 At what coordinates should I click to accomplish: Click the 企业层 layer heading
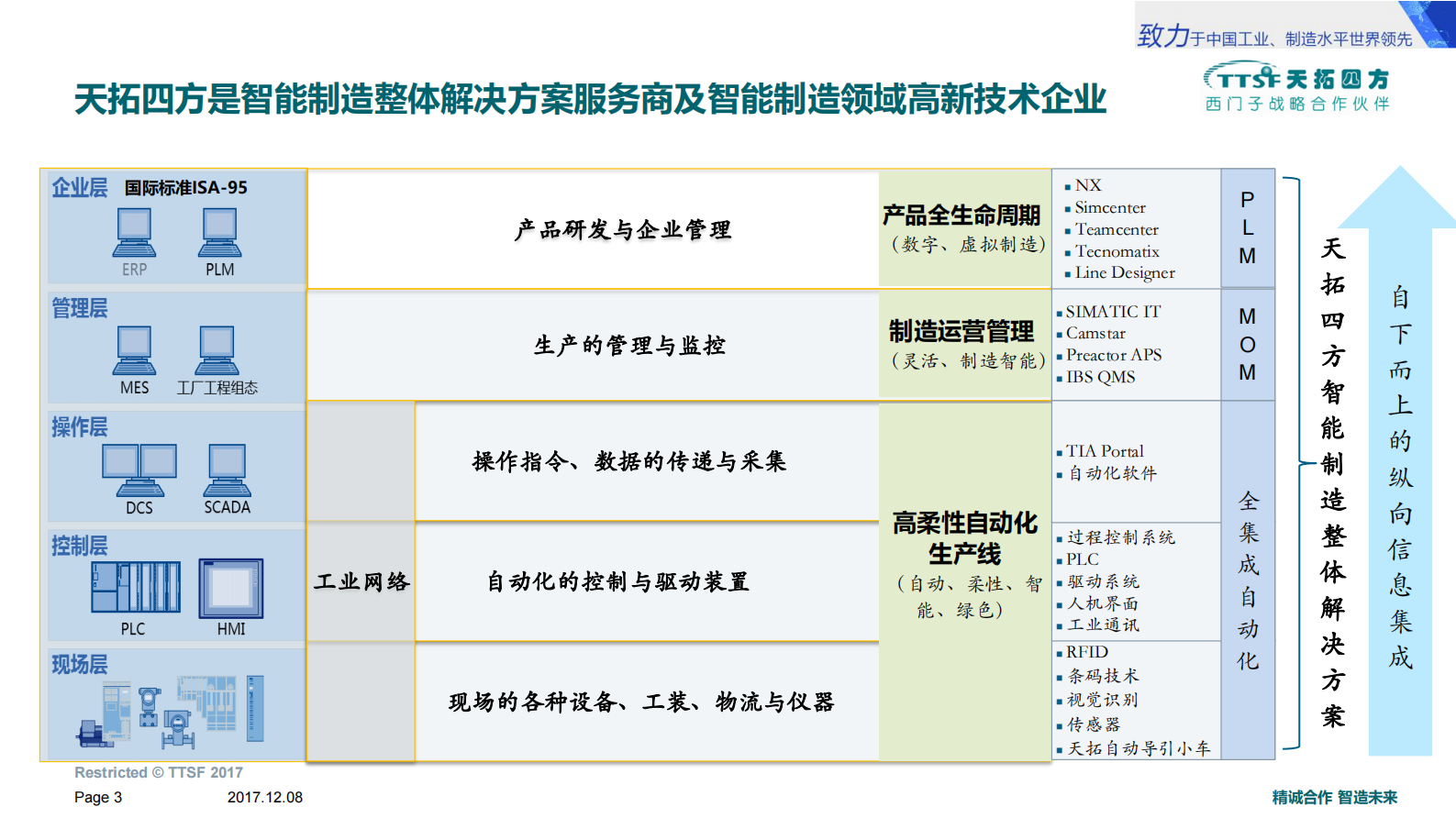(80, 187)
